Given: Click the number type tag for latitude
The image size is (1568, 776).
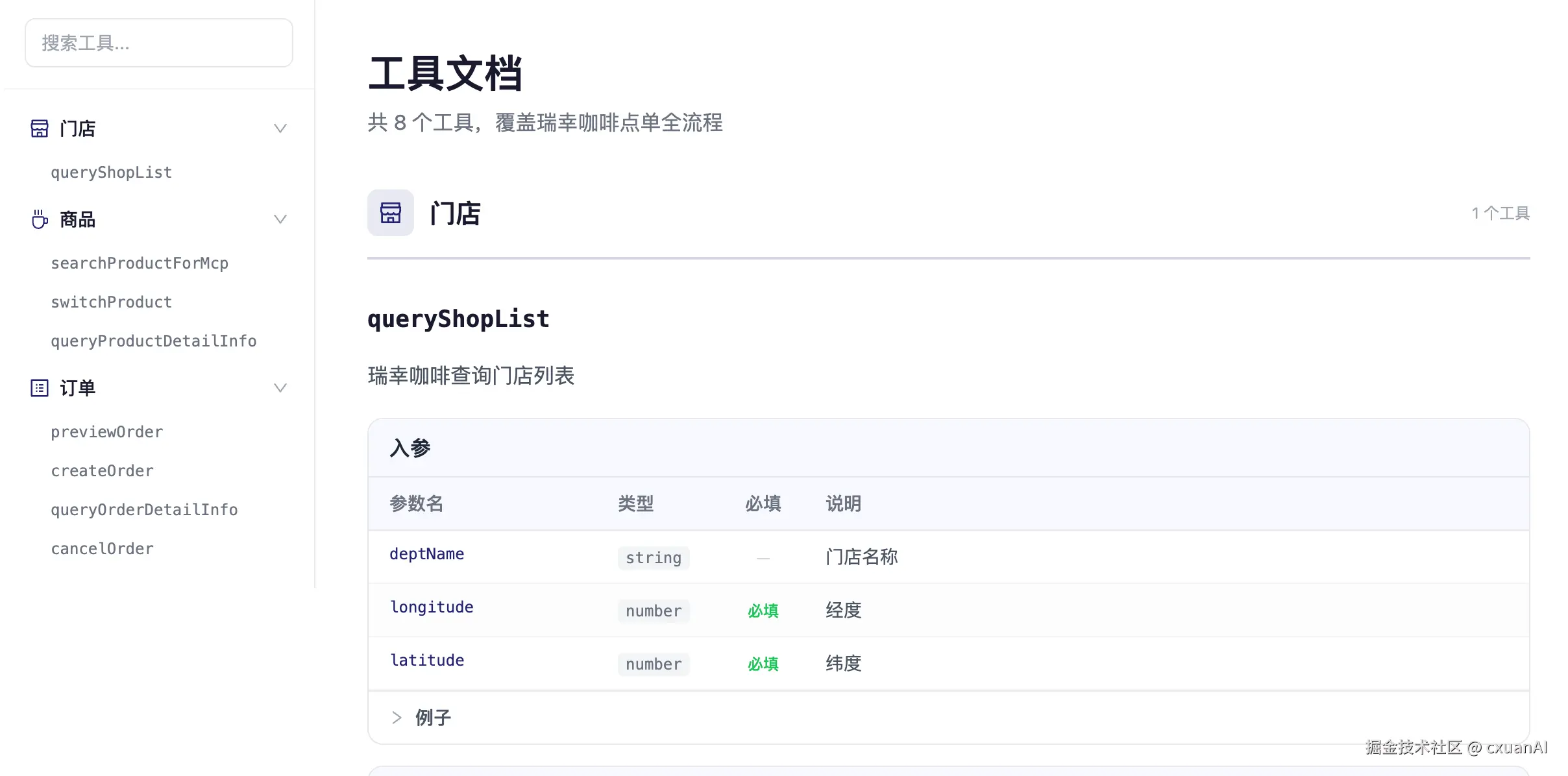Looking at the screenshot, I should coord(654,664).
